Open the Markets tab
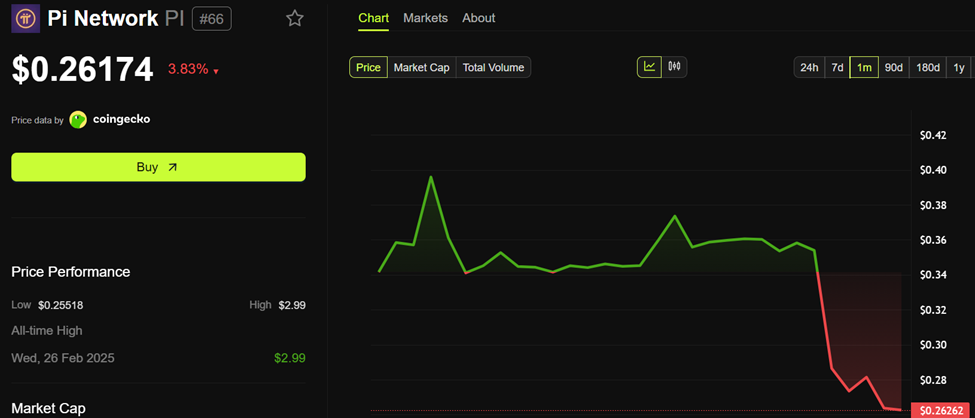Viewport: 975px width, 418px height. [x=425, y=18]
